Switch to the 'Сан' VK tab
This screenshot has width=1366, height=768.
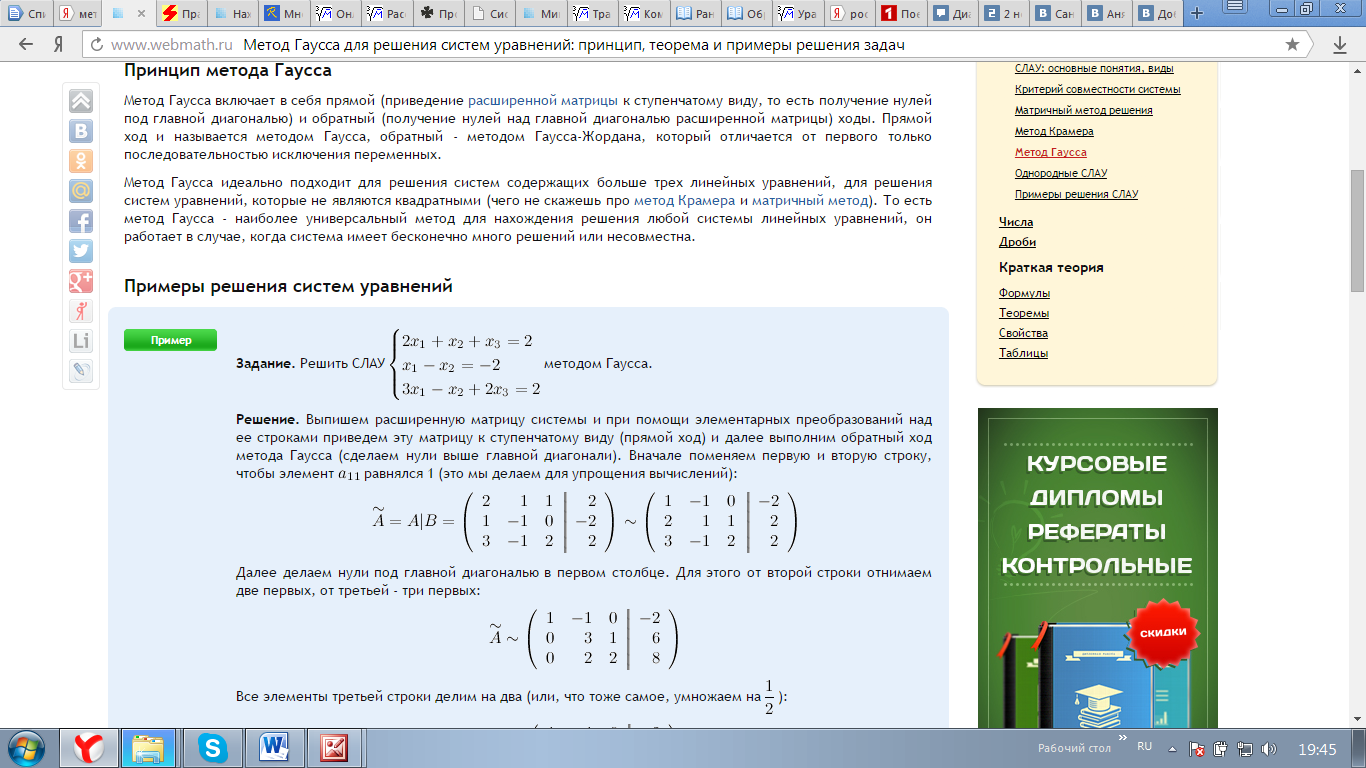(1055, 14)
